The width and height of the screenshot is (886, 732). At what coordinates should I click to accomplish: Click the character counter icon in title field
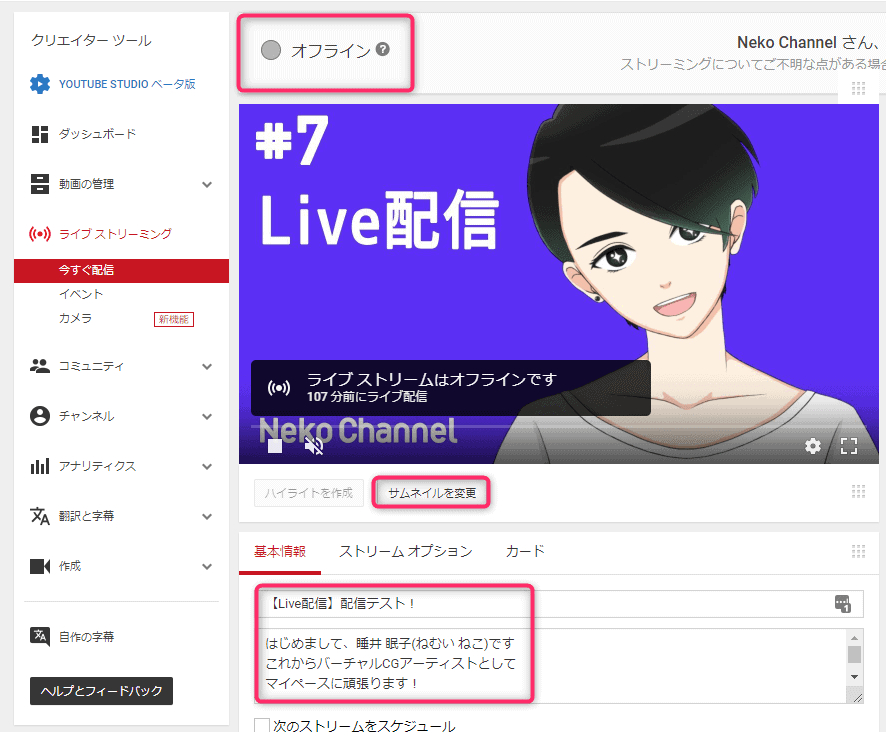[841, 603]
